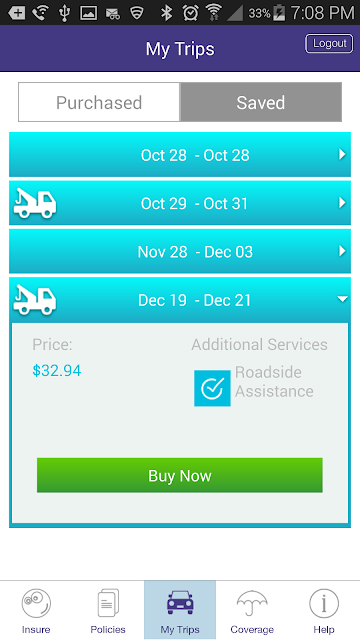The width and height of the screenshot is (360, 640).
Task: Switch to the Saved tab
Action: 261,102
